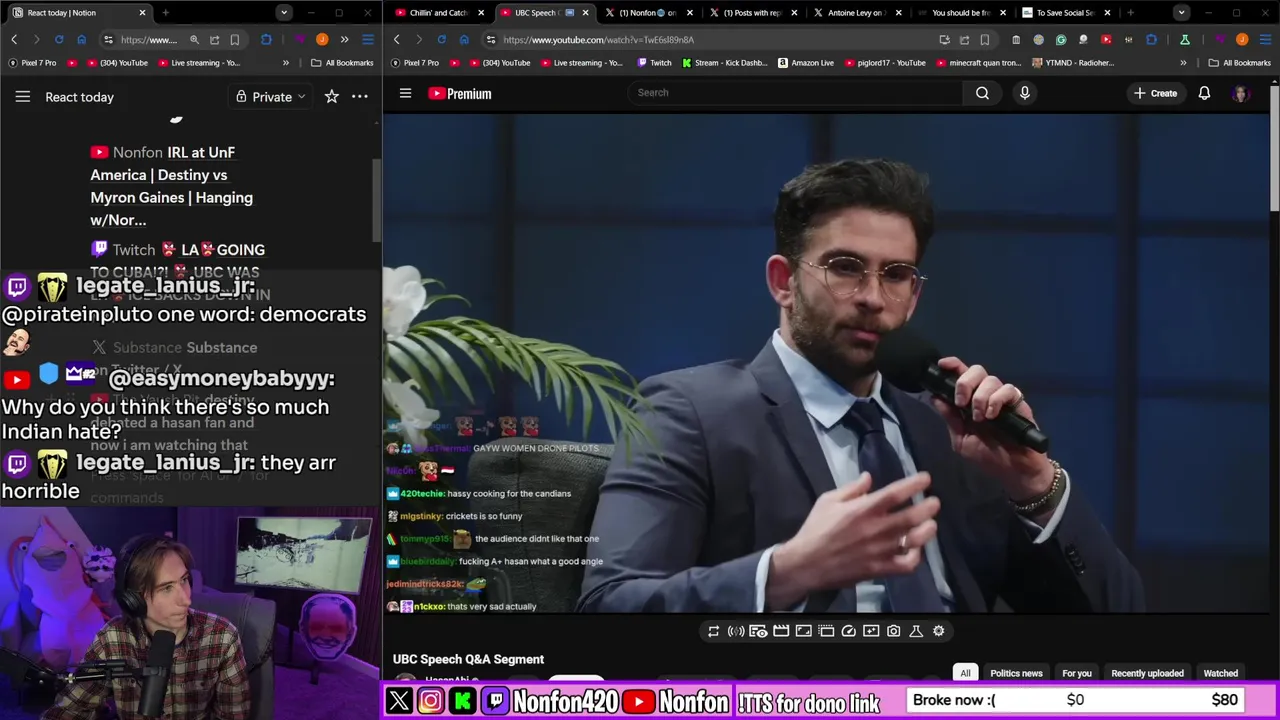This screenshot has width=1280, height=720.
Task: Click Pixel 7 Pro bookmark in Notion window
Action: (32, 62)
